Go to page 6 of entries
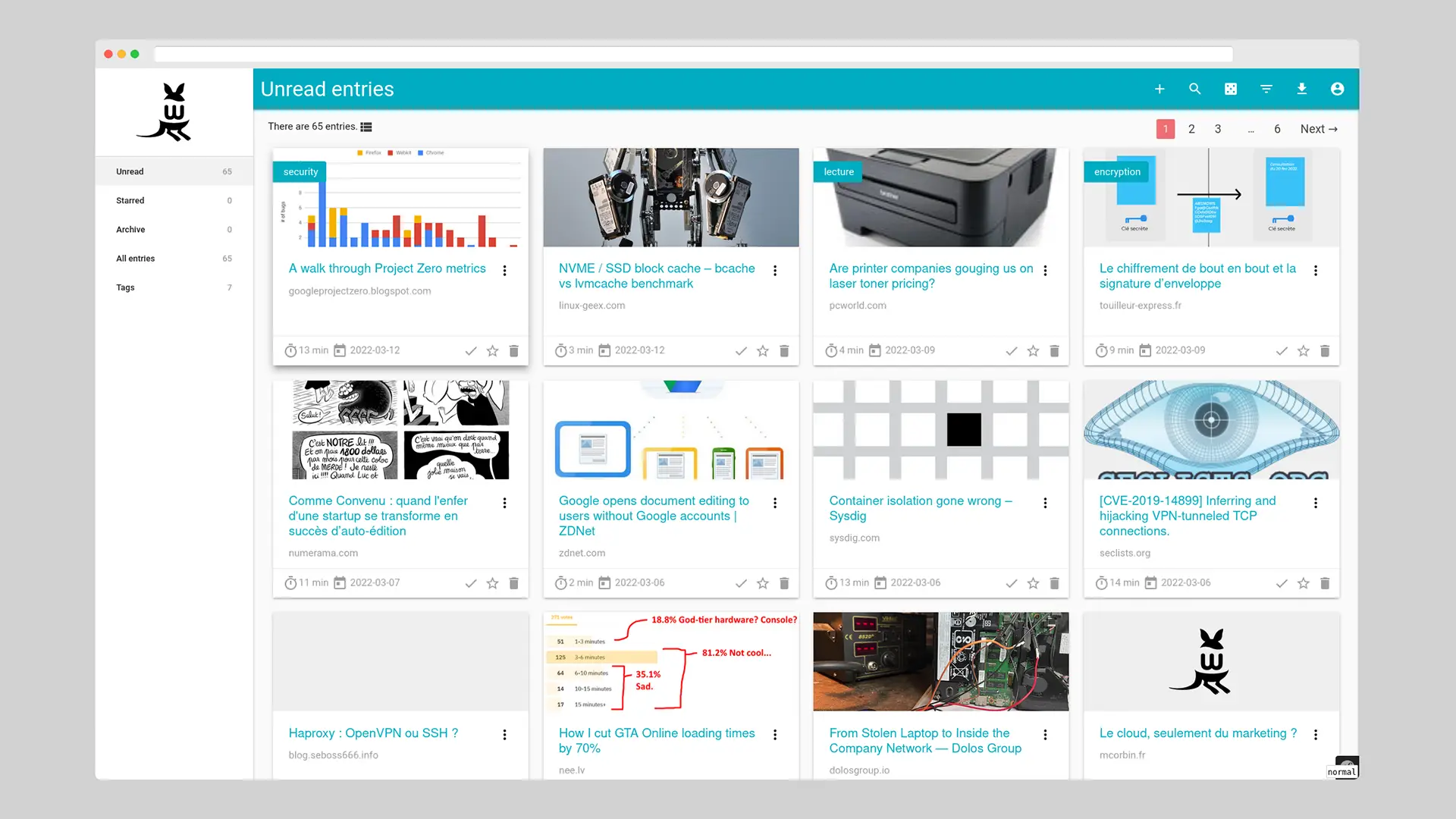Screen dimensions: 1456x819 click(x=1277, y=129)
